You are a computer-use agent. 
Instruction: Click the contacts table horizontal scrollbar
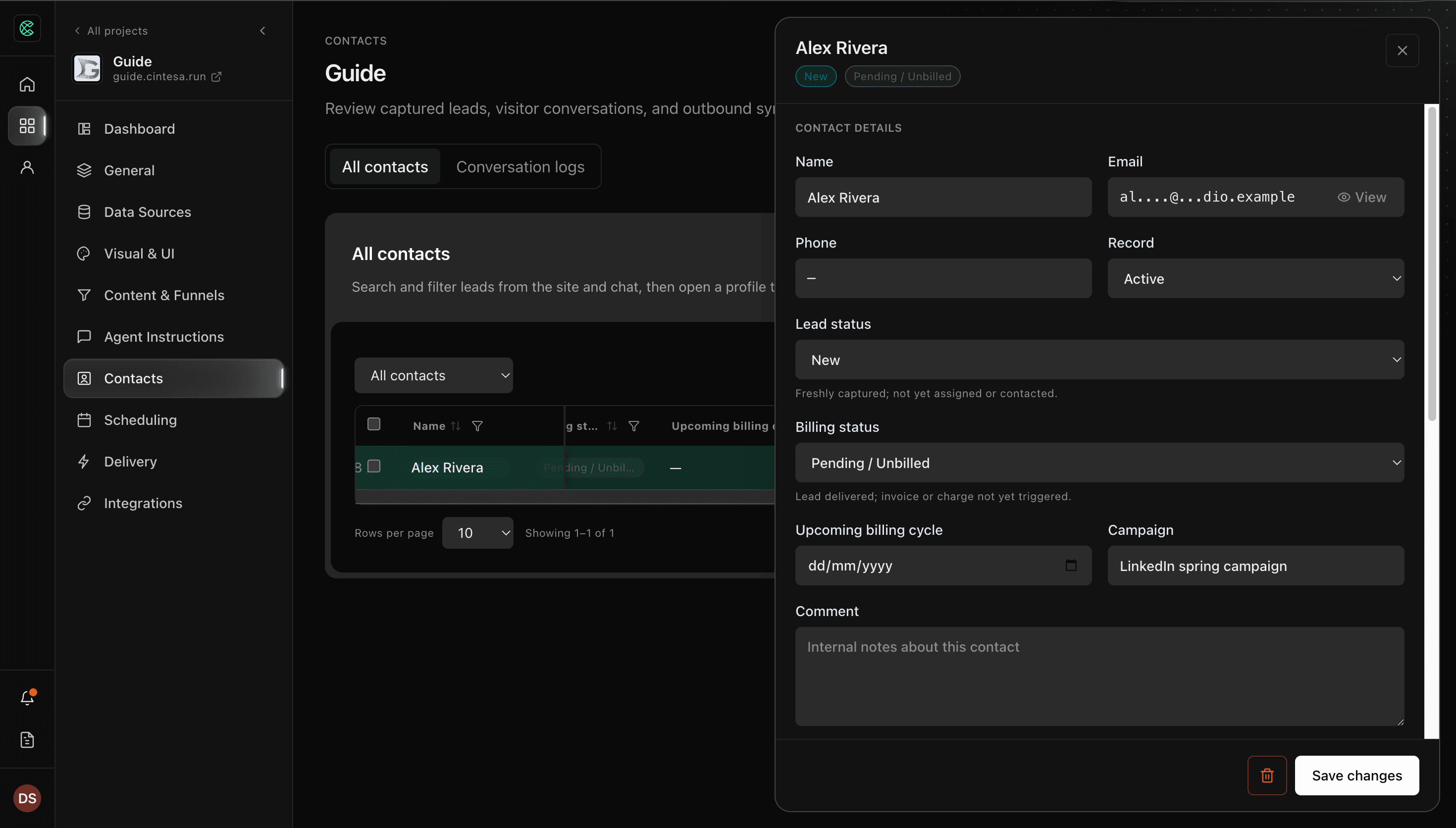click(x=565, y=497)
